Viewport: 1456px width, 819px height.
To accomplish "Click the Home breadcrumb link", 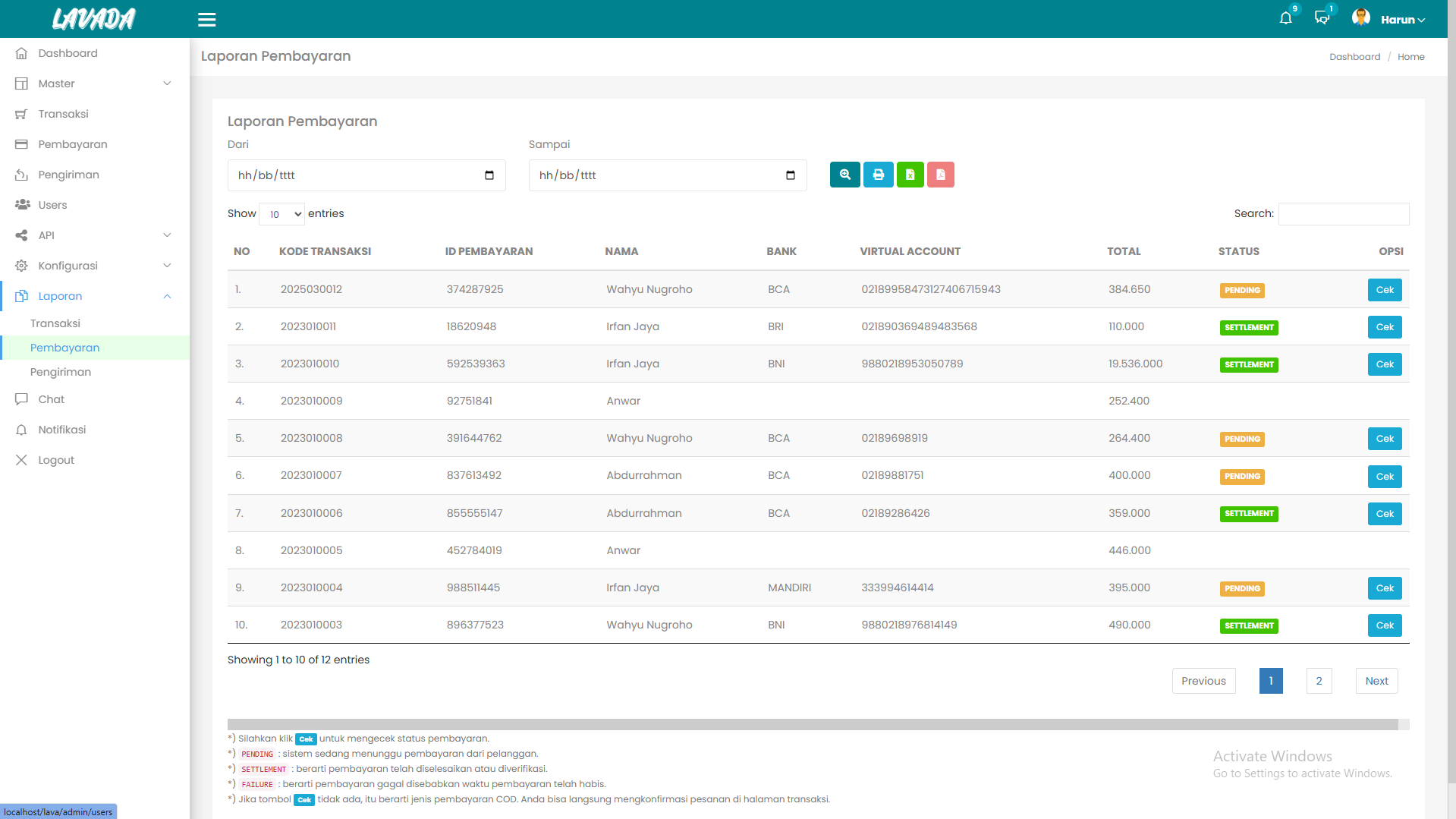I will pos(1410,57).
